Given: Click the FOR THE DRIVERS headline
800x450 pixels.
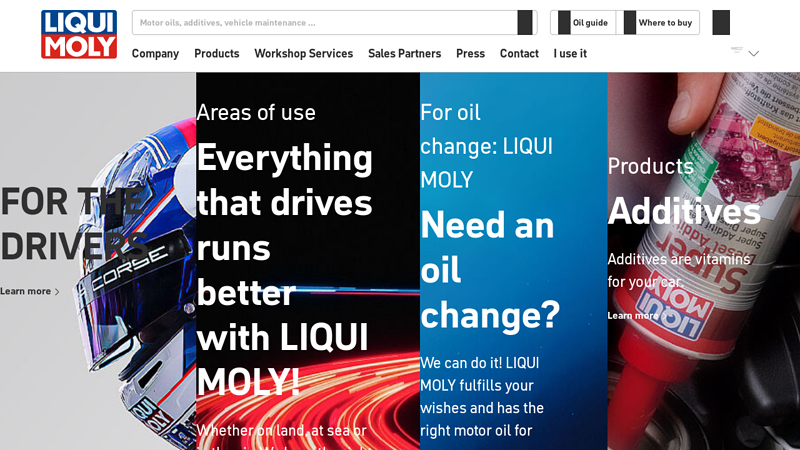Looking at the screenshot, I should (x=73, y=223).
